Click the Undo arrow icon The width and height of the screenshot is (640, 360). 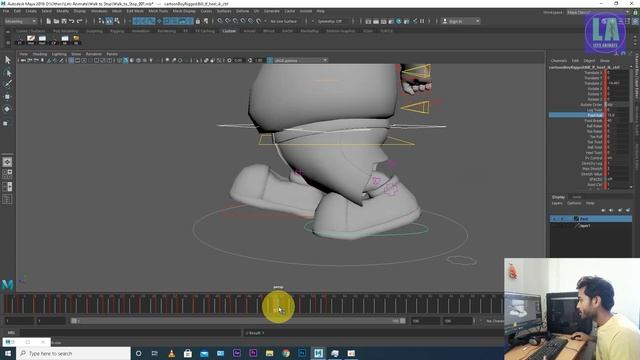click(72, 21)
